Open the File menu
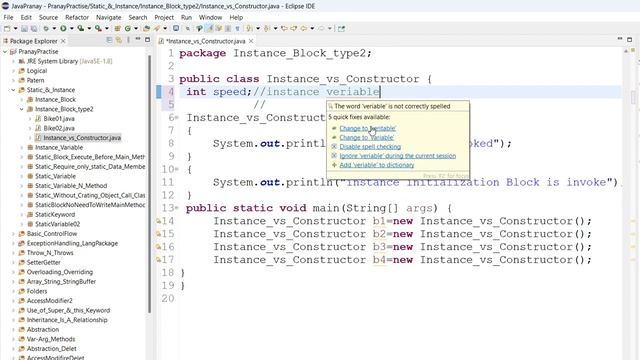This screenshot has height=360, width=640. pos(8,18)
